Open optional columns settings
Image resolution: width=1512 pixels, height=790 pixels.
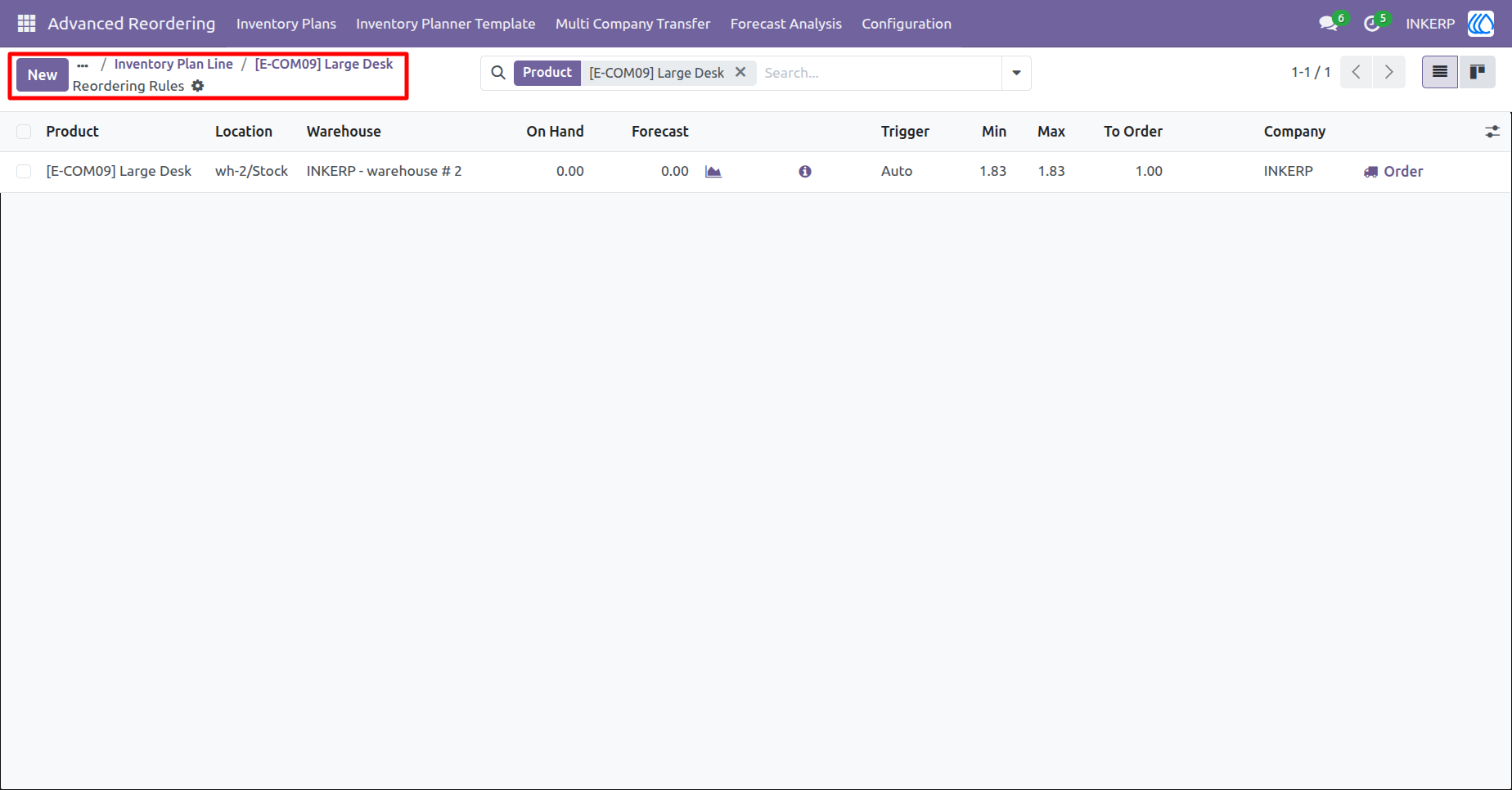pos(1492,132)
